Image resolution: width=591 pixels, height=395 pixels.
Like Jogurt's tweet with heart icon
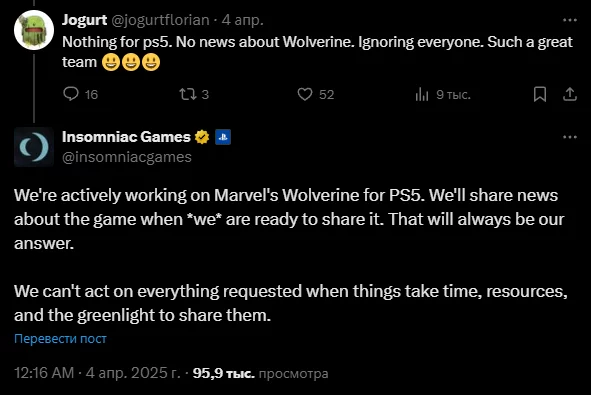point(315,94)
